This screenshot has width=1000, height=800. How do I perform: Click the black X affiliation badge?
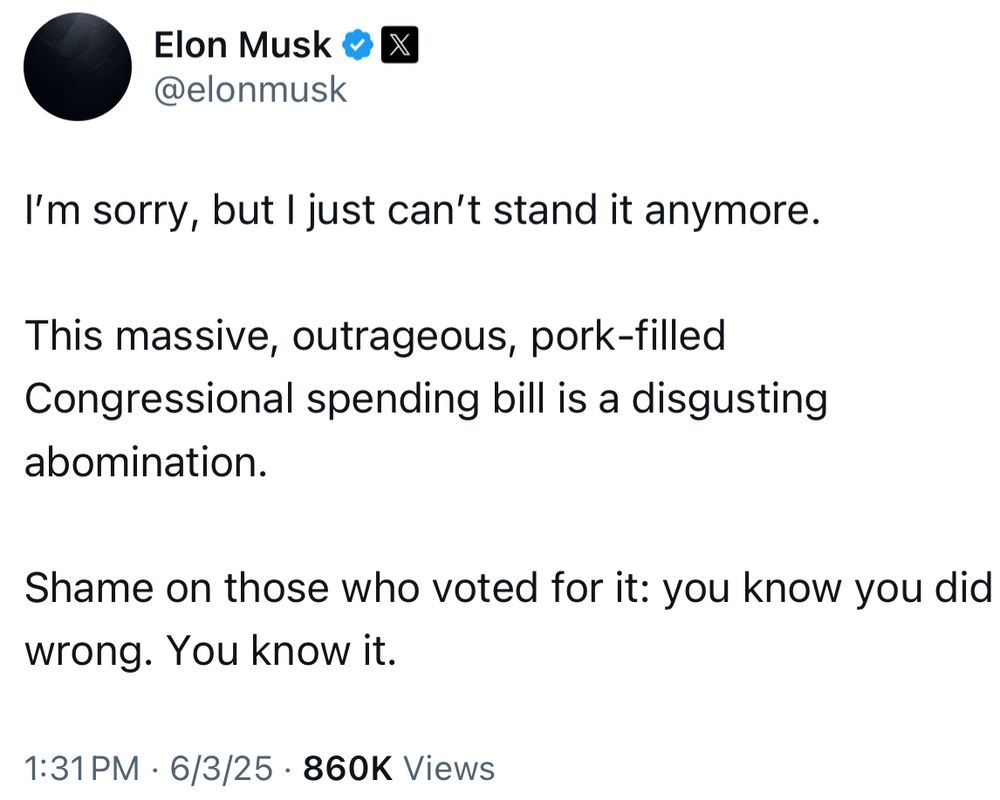click(x=400, y=45)
